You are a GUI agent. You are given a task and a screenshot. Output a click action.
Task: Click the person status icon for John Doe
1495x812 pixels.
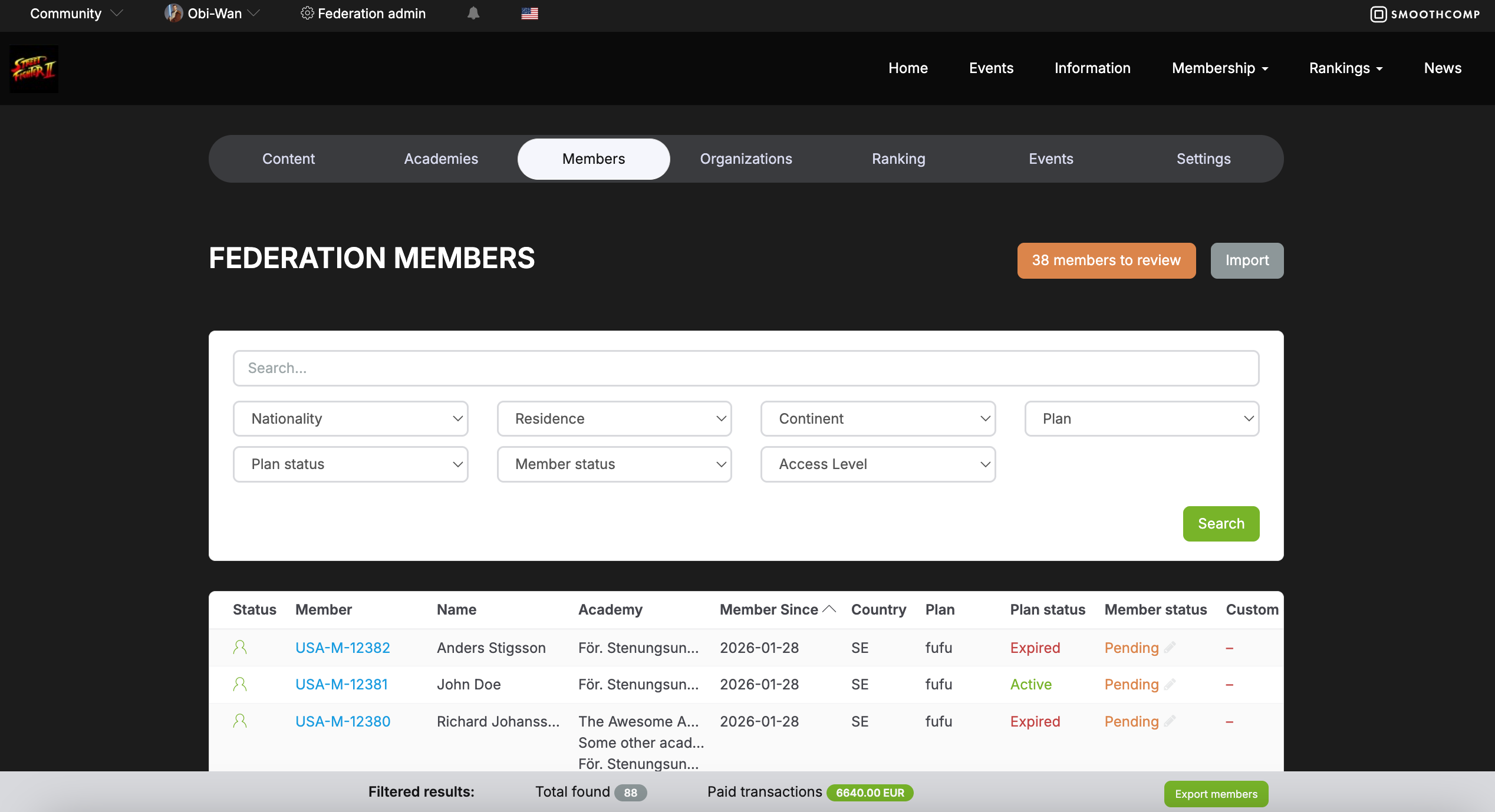[x=239, y=684]
